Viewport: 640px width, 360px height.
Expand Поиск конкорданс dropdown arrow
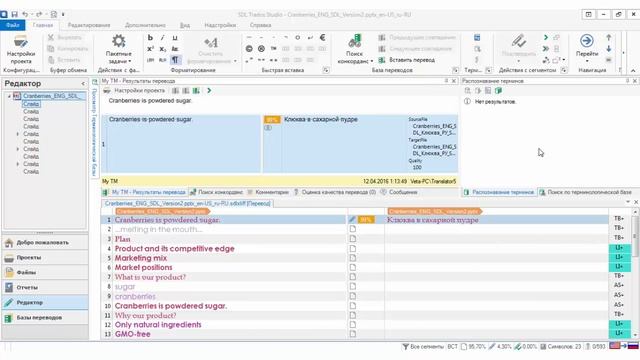(372, 61)
